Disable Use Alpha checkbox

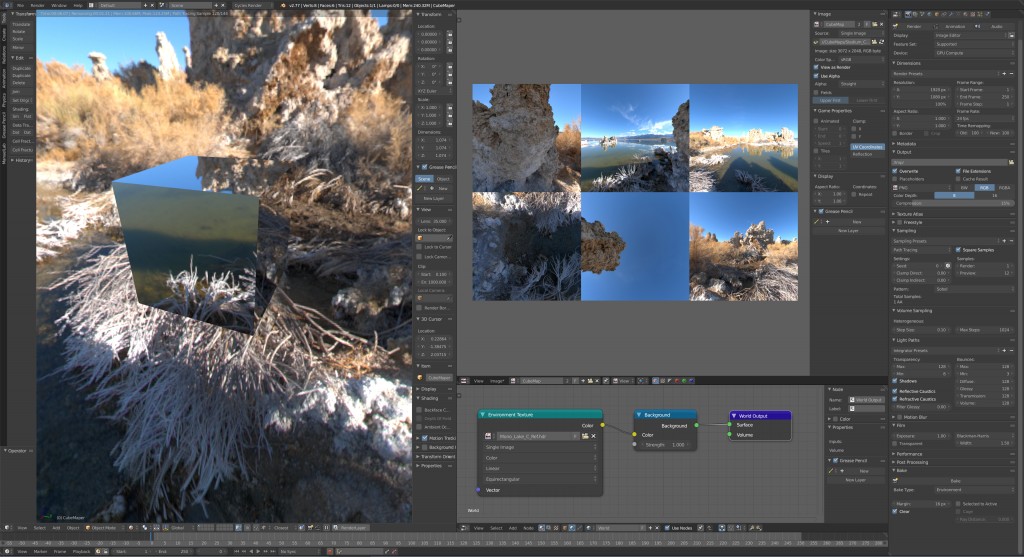[816, 76]
